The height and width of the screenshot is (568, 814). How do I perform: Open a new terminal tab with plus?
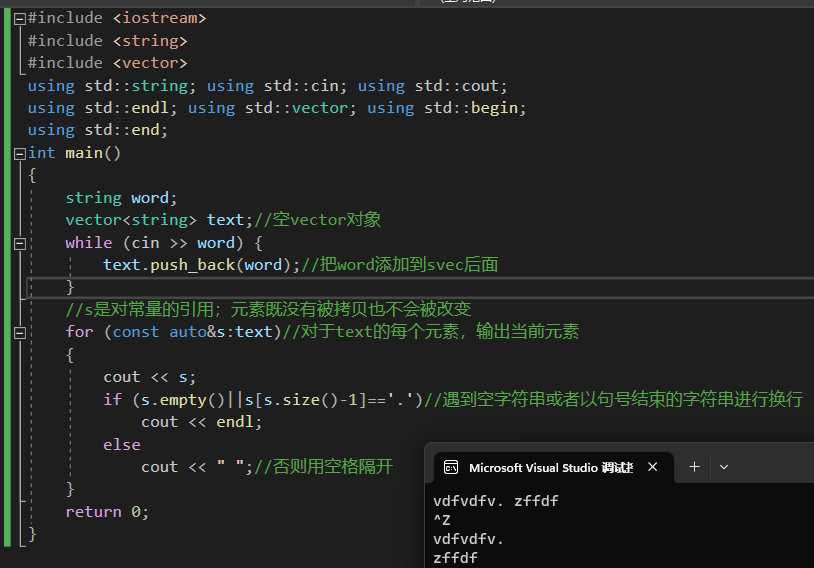click(694, 467)
